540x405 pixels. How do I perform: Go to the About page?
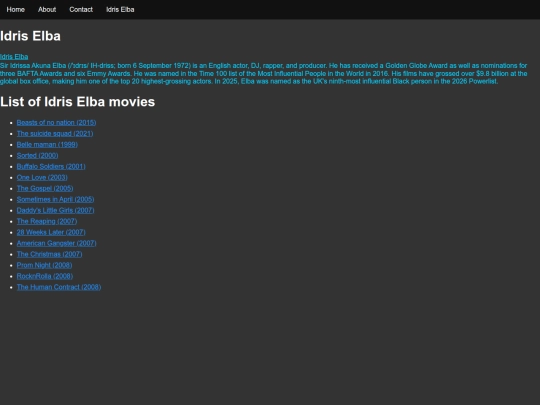pos(47,10)
